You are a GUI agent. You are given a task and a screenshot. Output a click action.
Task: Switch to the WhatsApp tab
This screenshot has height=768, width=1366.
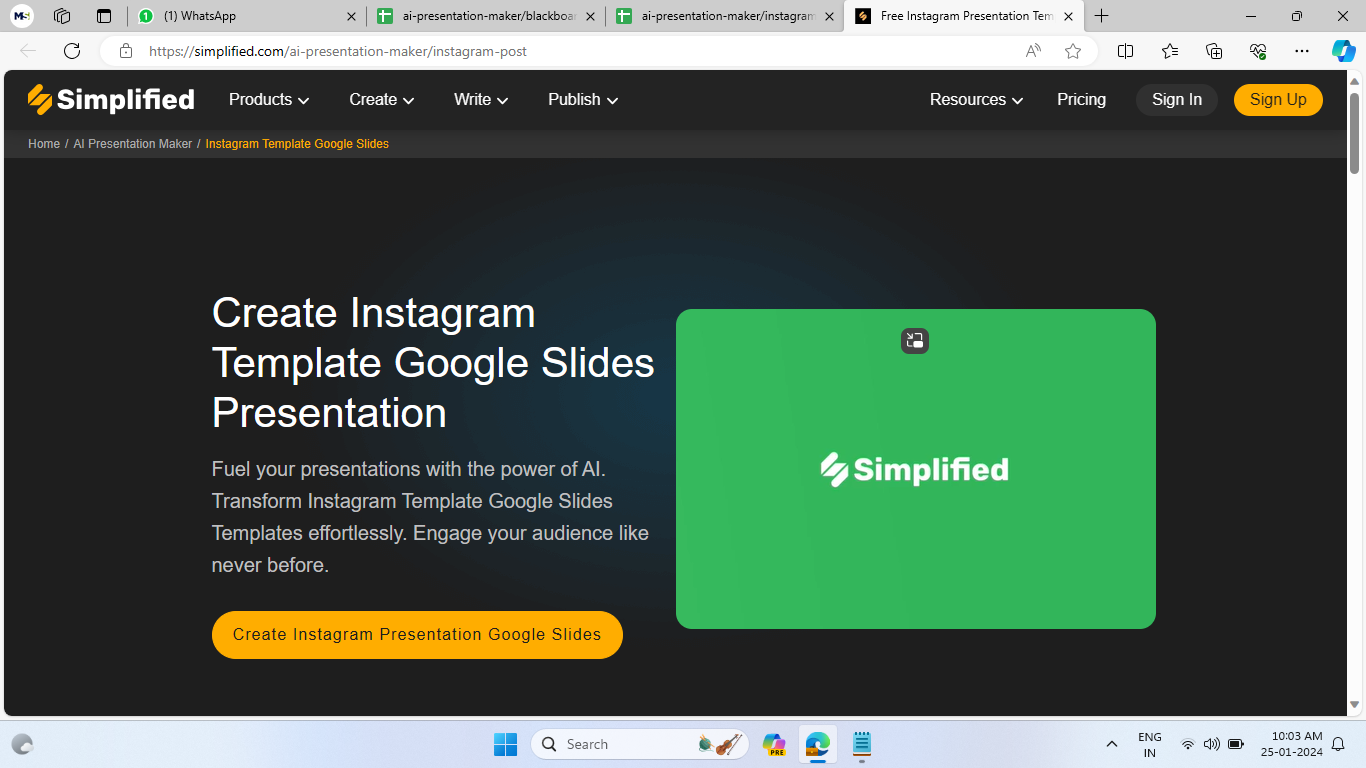pyautogui.click(x=245, y=16)
